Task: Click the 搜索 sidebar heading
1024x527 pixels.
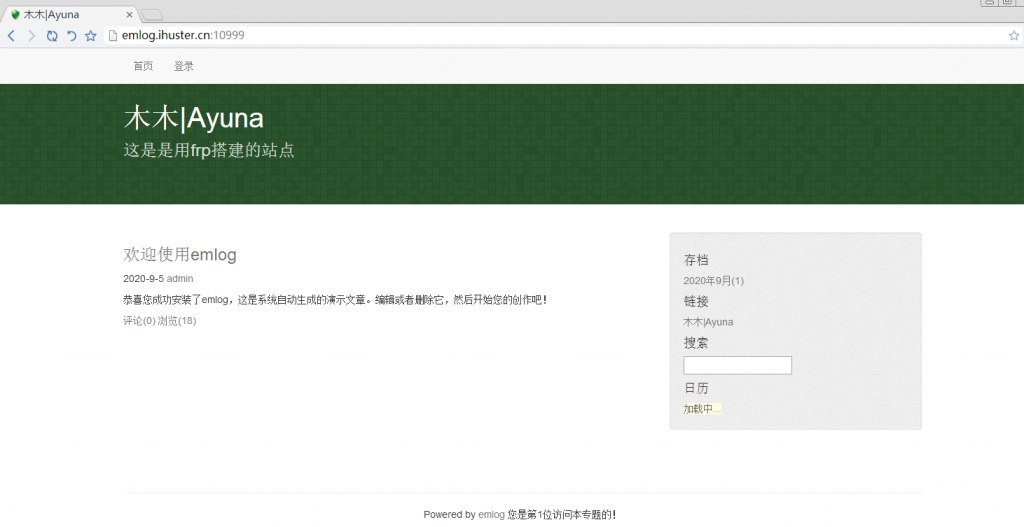Action: [x=696, y=343]
